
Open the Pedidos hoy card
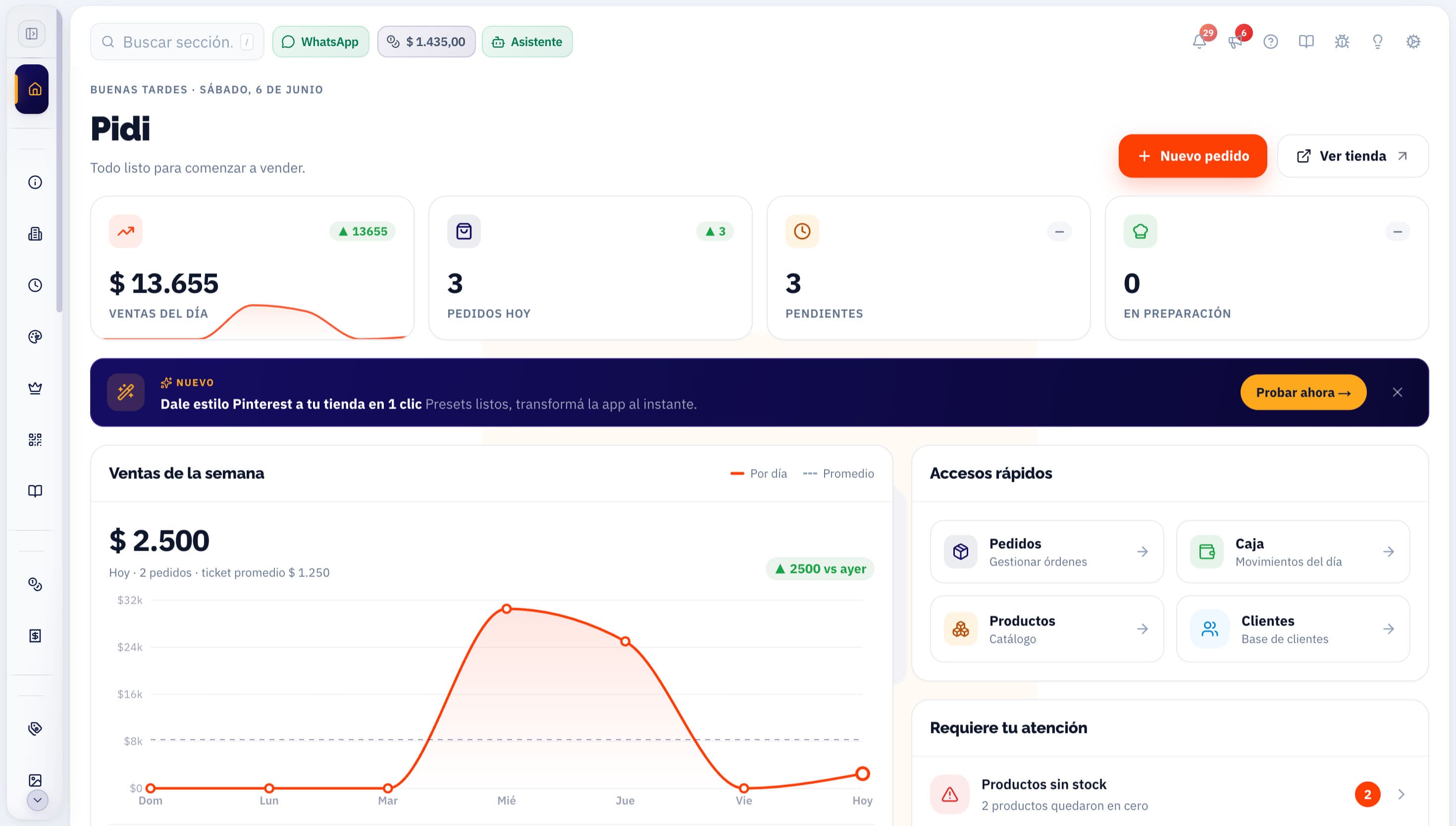click(x=590, y=268)
